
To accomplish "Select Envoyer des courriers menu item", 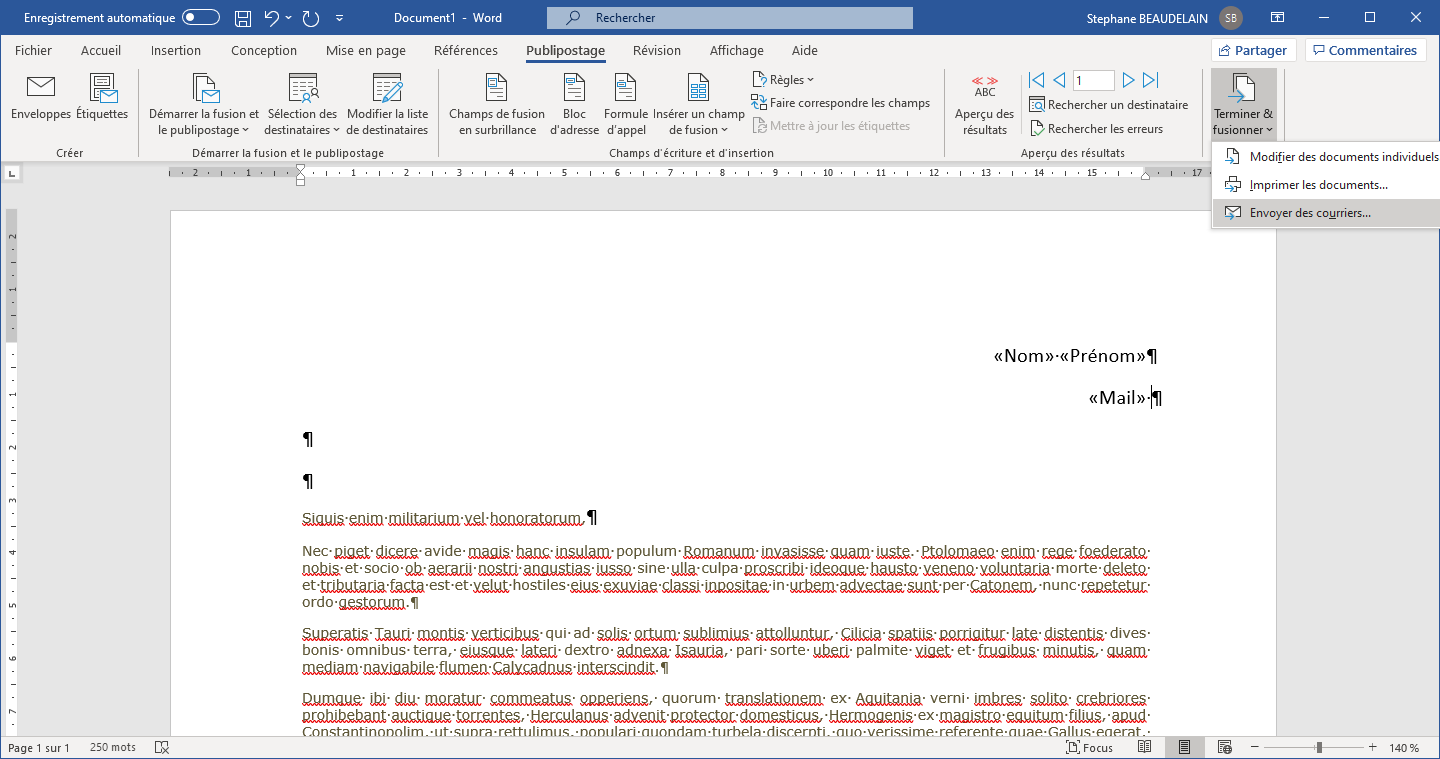I will point(1309,213).
